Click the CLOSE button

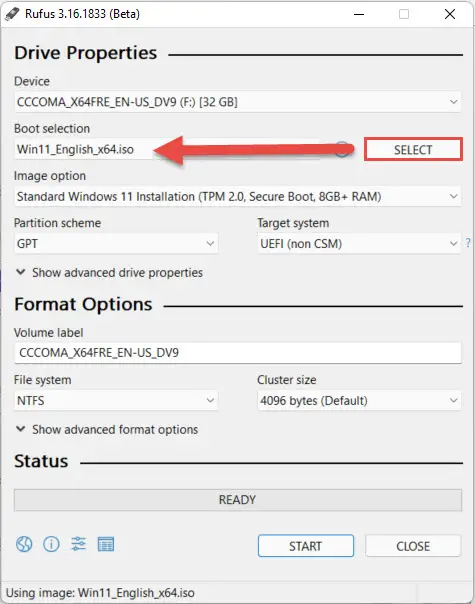pos(413,546)
